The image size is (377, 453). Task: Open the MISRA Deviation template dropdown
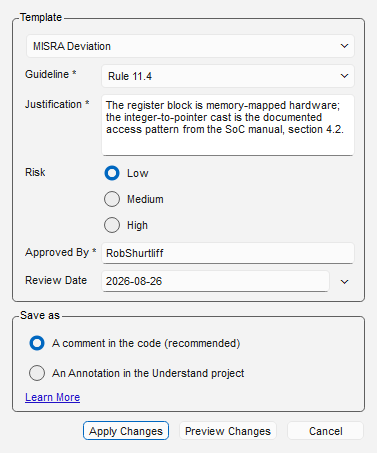[x=190, y=46]
